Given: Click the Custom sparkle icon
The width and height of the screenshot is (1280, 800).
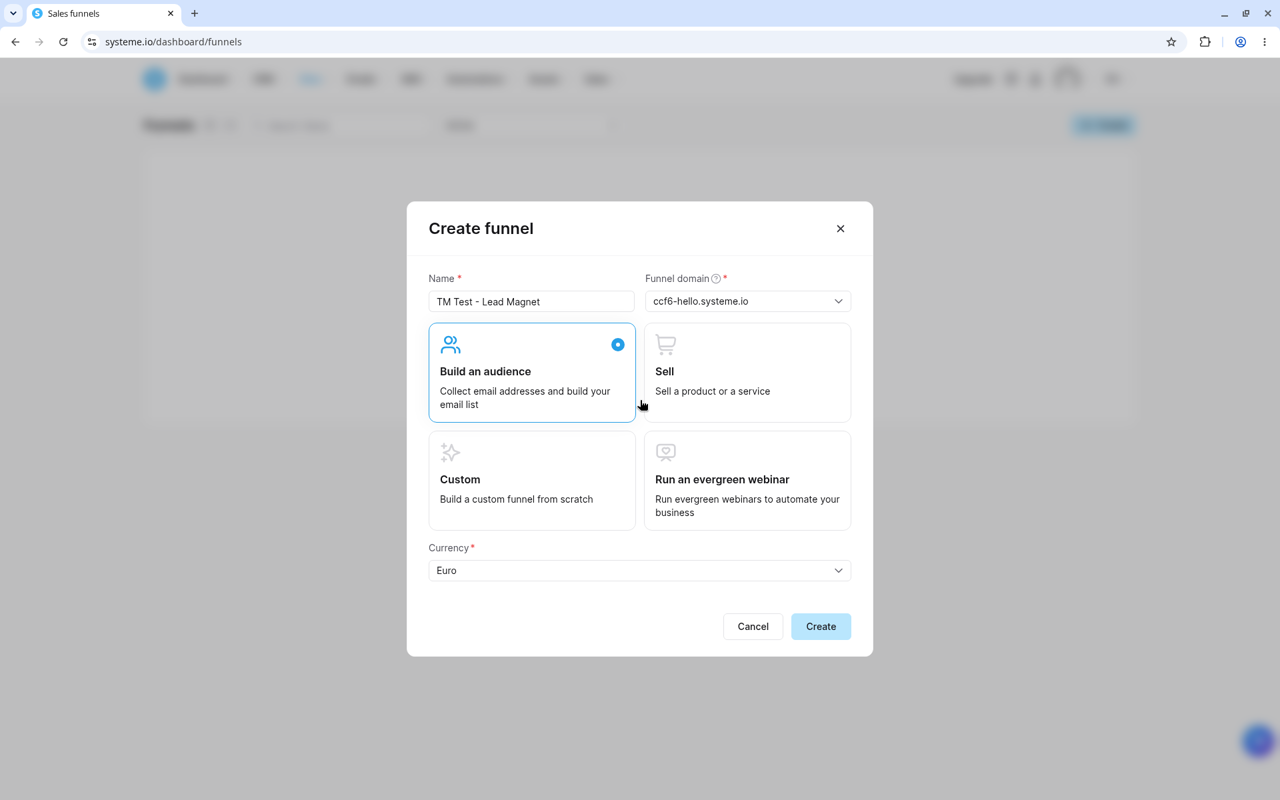Looking at the screenshot, I should (450, 453).
